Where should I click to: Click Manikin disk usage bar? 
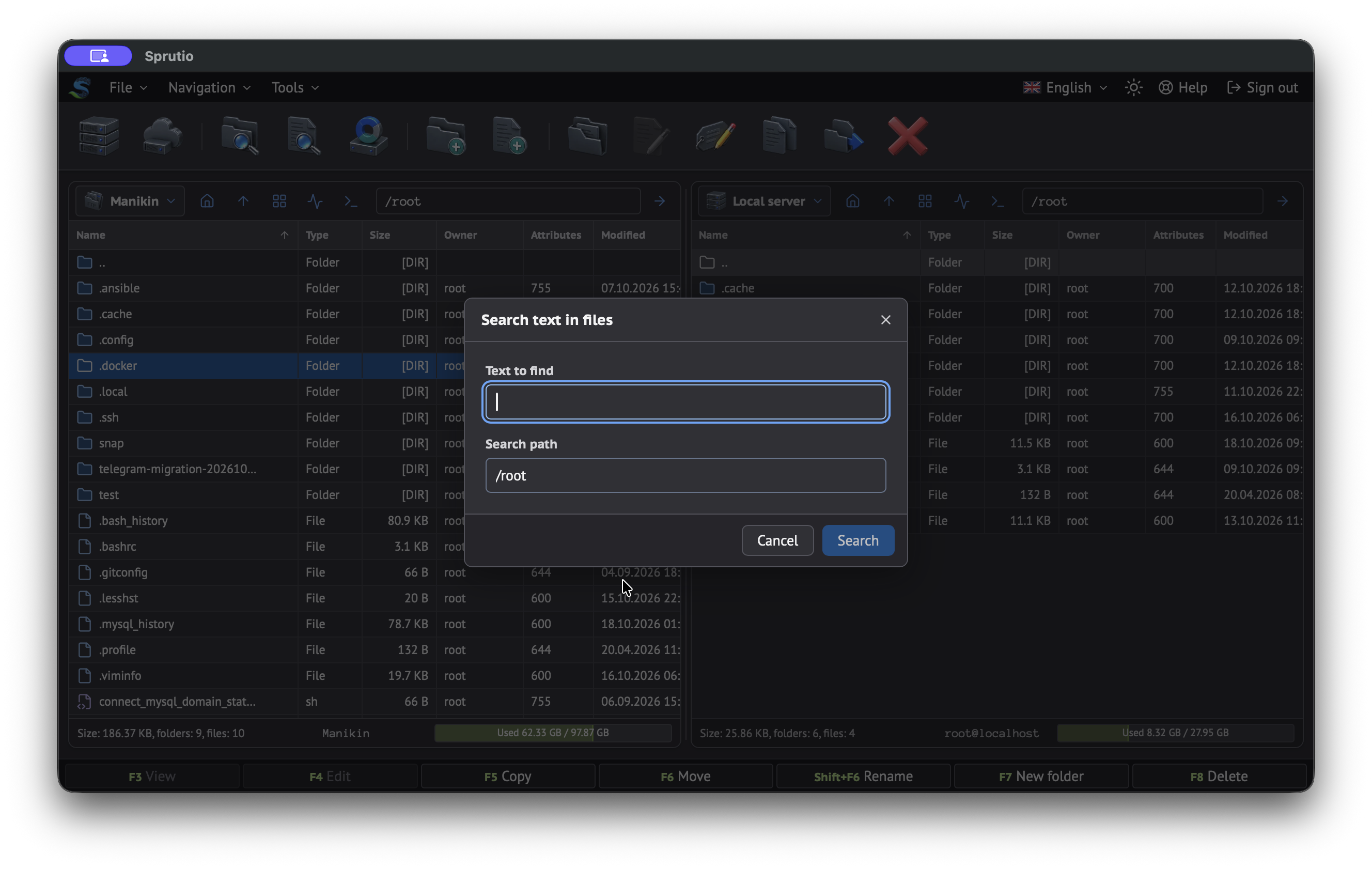(x=553, y=733)
